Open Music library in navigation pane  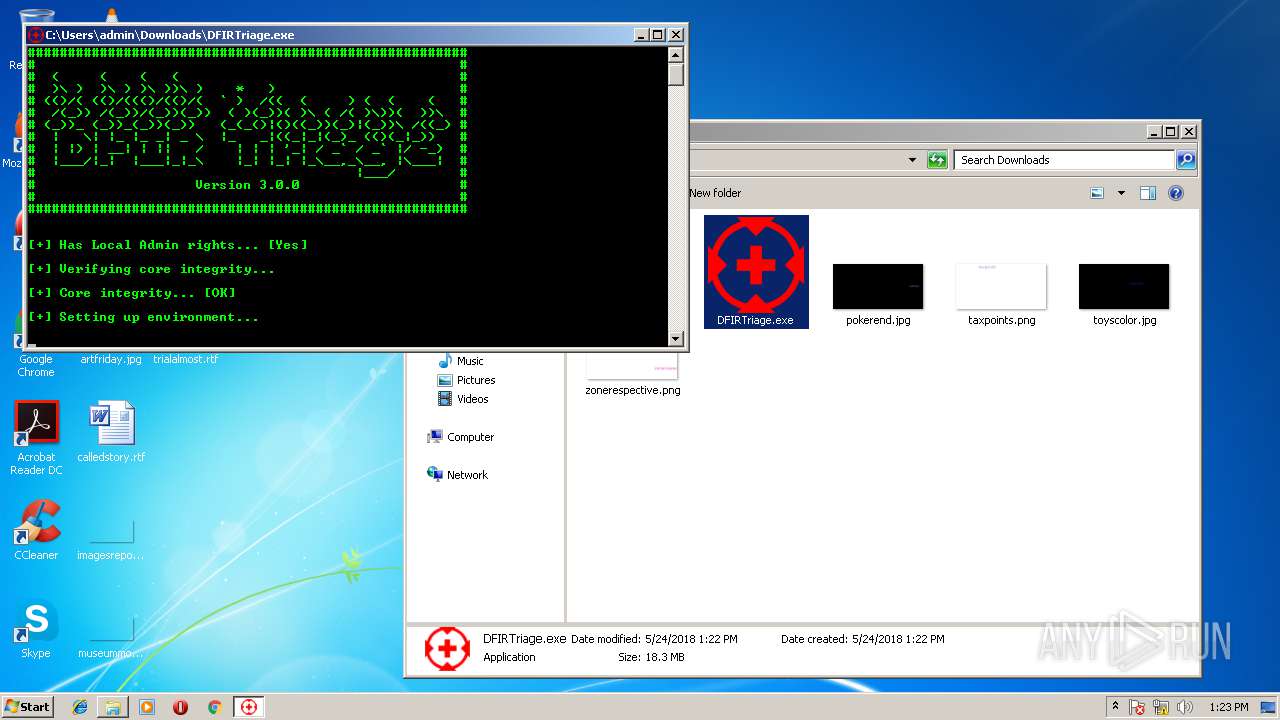click(460, 361)
